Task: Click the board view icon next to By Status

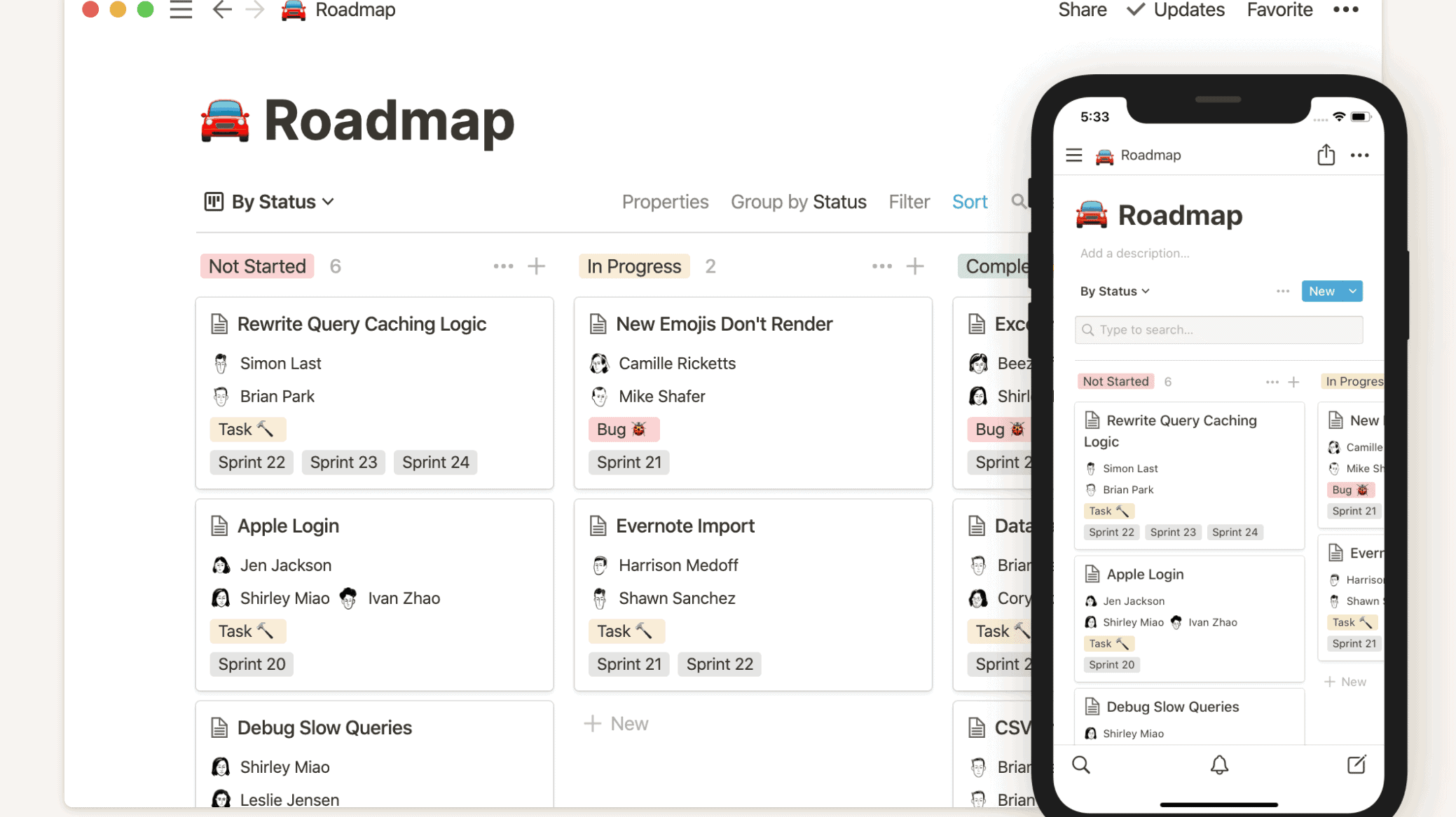Action: click(214, 202)
